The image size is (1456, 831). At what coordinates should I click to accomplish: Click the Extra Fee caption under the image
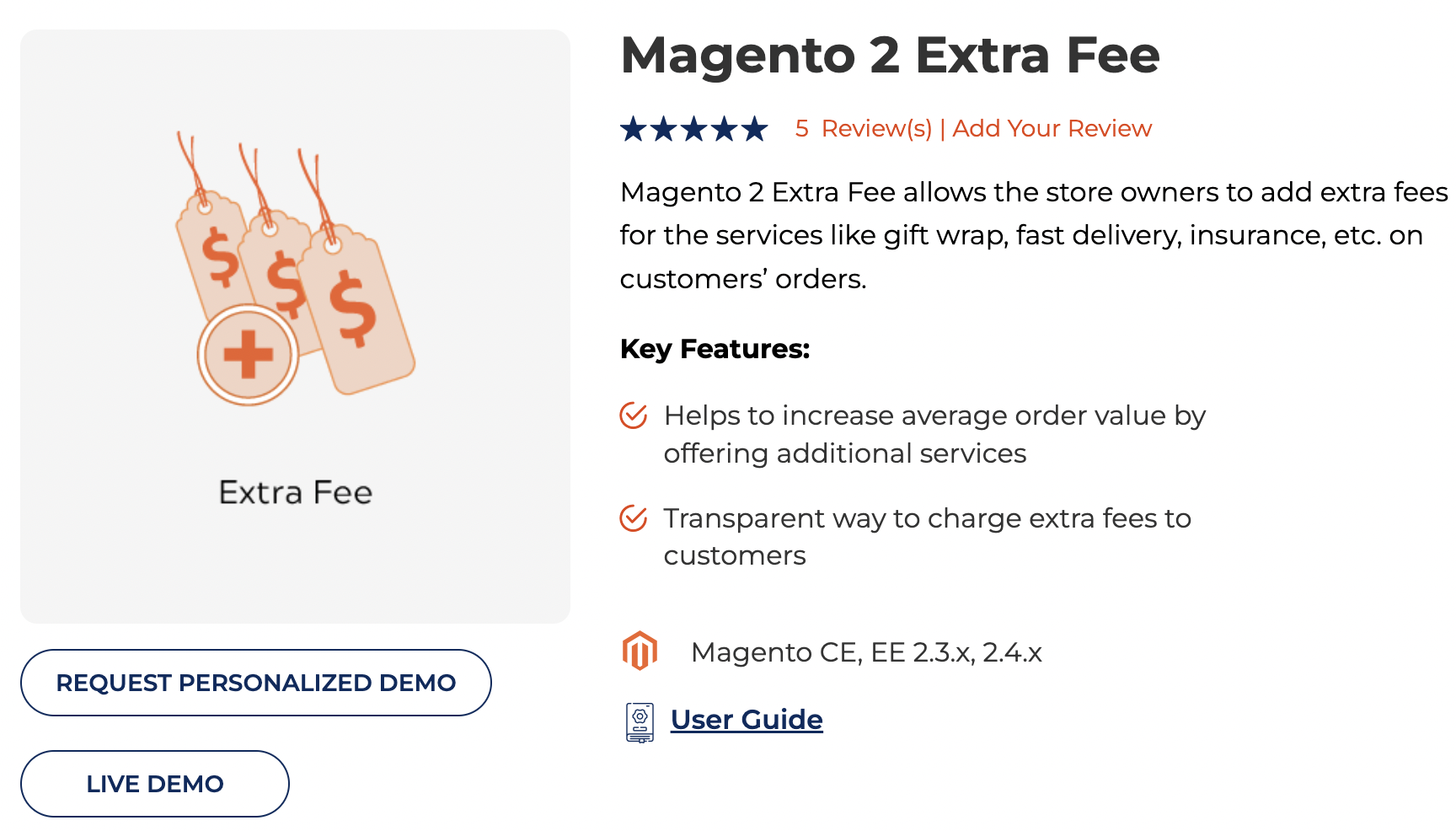pyautogui.click(x=294, y=491)
